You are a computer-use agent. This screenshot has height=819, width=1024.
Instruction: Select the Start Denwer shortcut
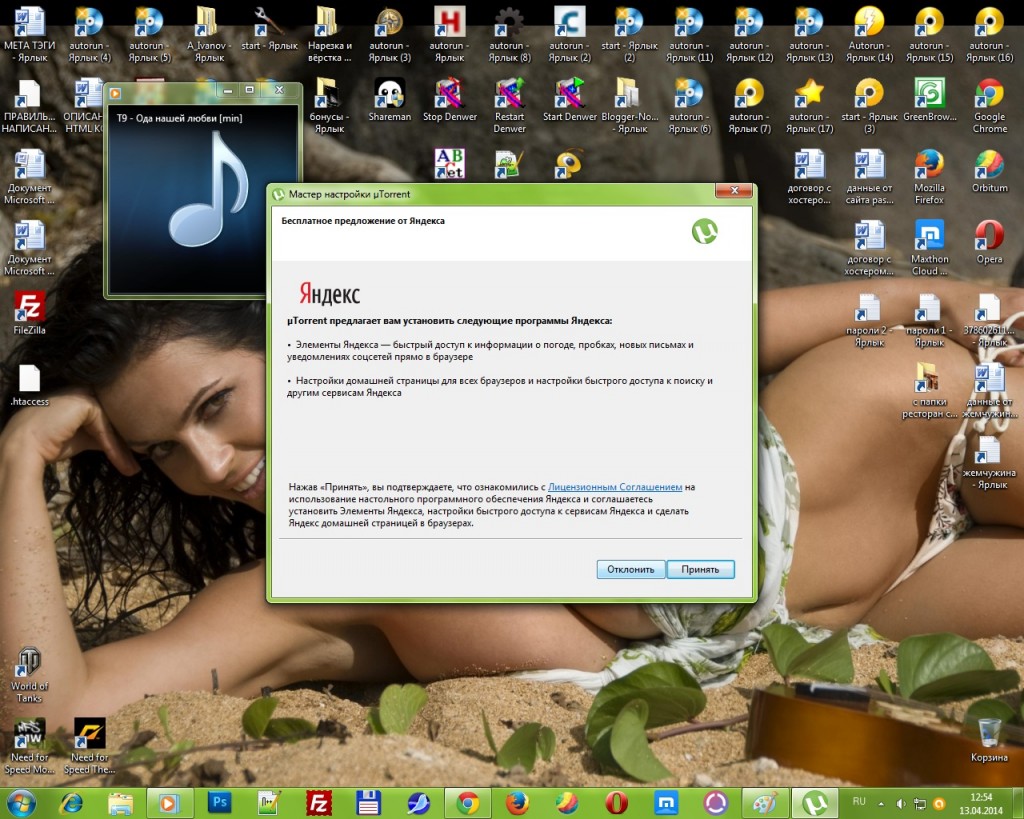[569, 99]
